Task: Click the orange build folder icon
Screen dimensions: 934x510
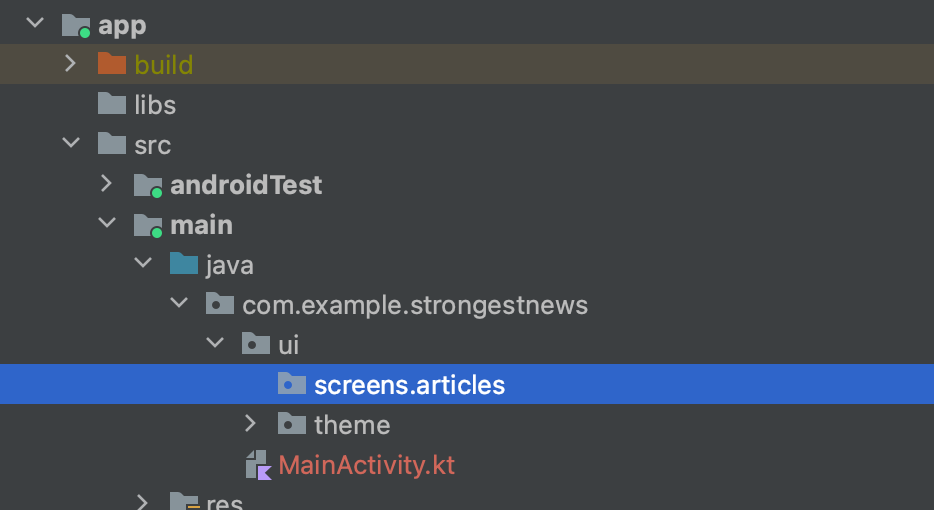Action: pos(112,64)
